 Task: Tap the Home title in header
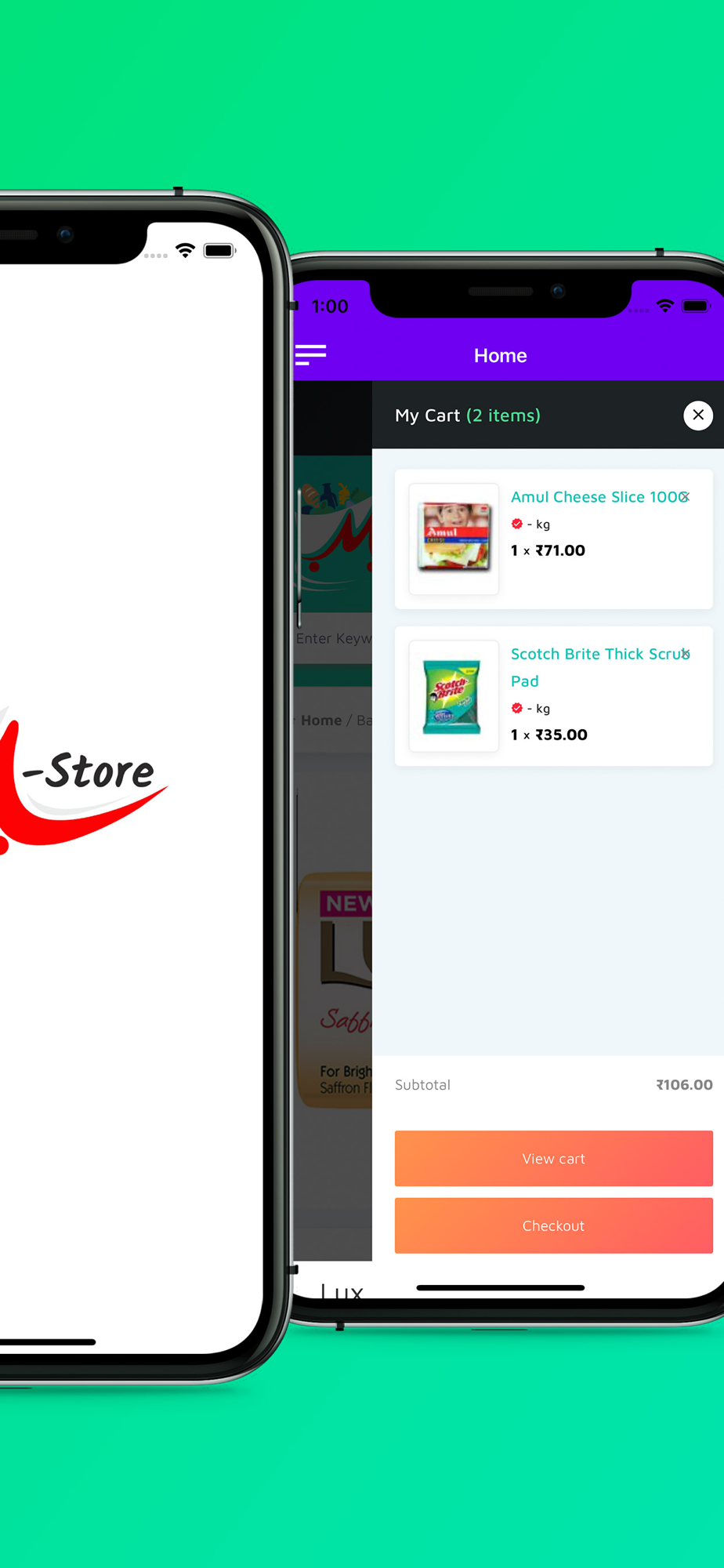(x=501, y=355)
